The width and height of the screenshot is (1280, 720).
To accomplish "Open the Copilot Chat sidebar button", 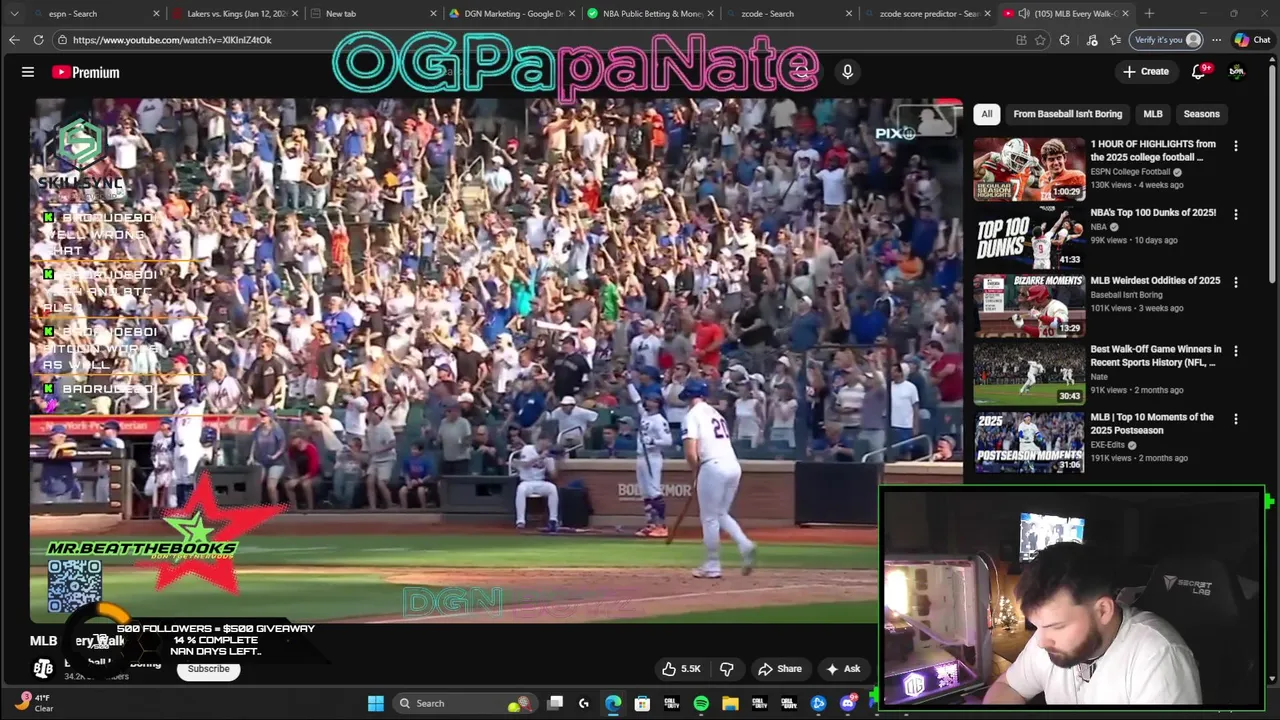I will point(1252,40).
